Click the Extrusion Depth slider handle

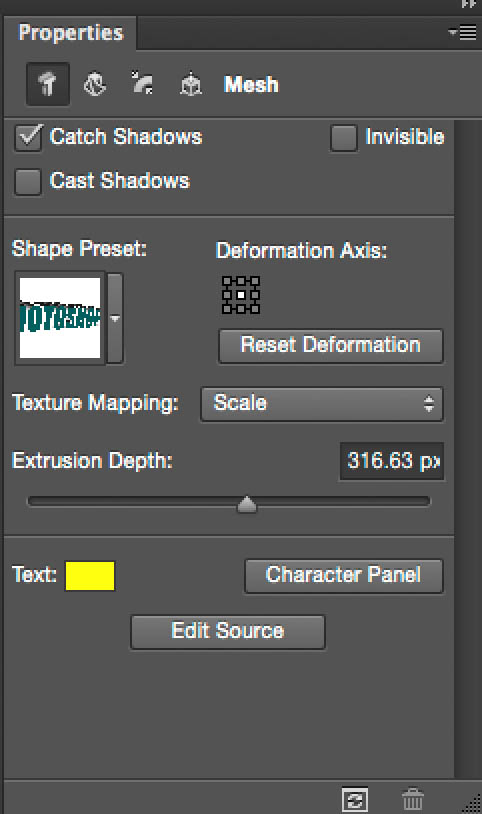[x=247, y=504]
